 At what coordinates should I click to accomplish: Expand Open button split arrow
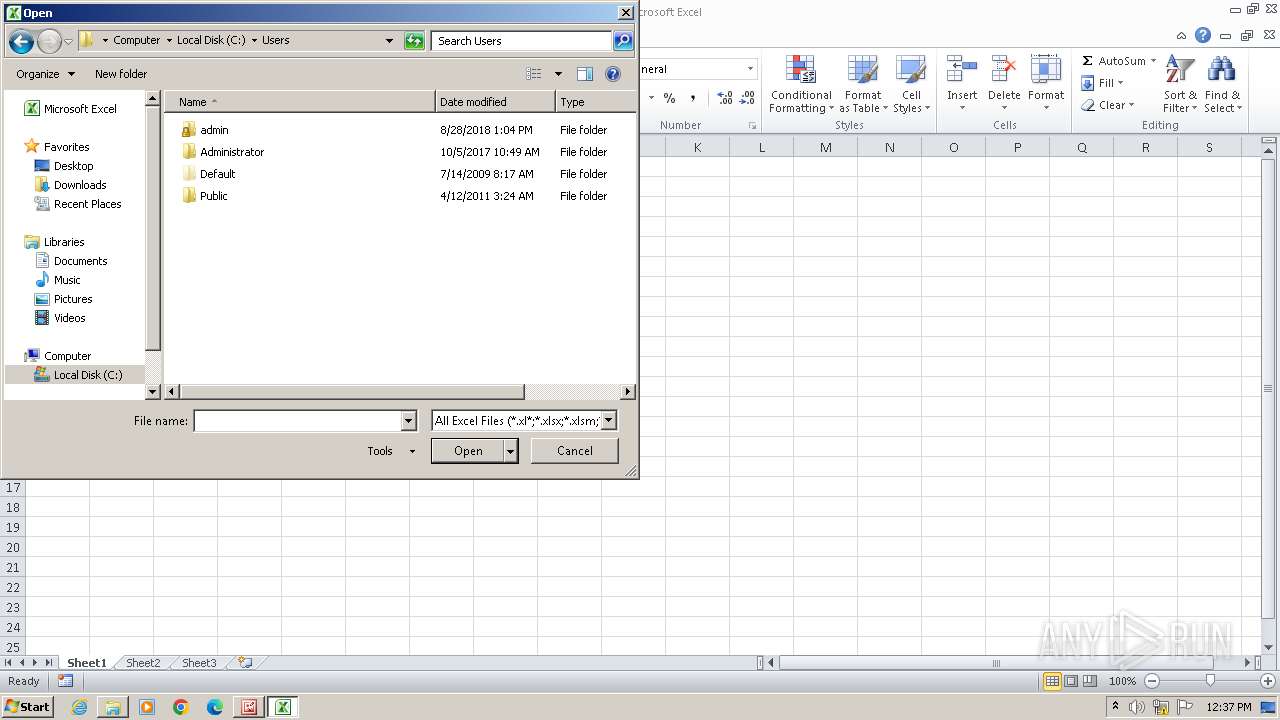tap(510, 451)
